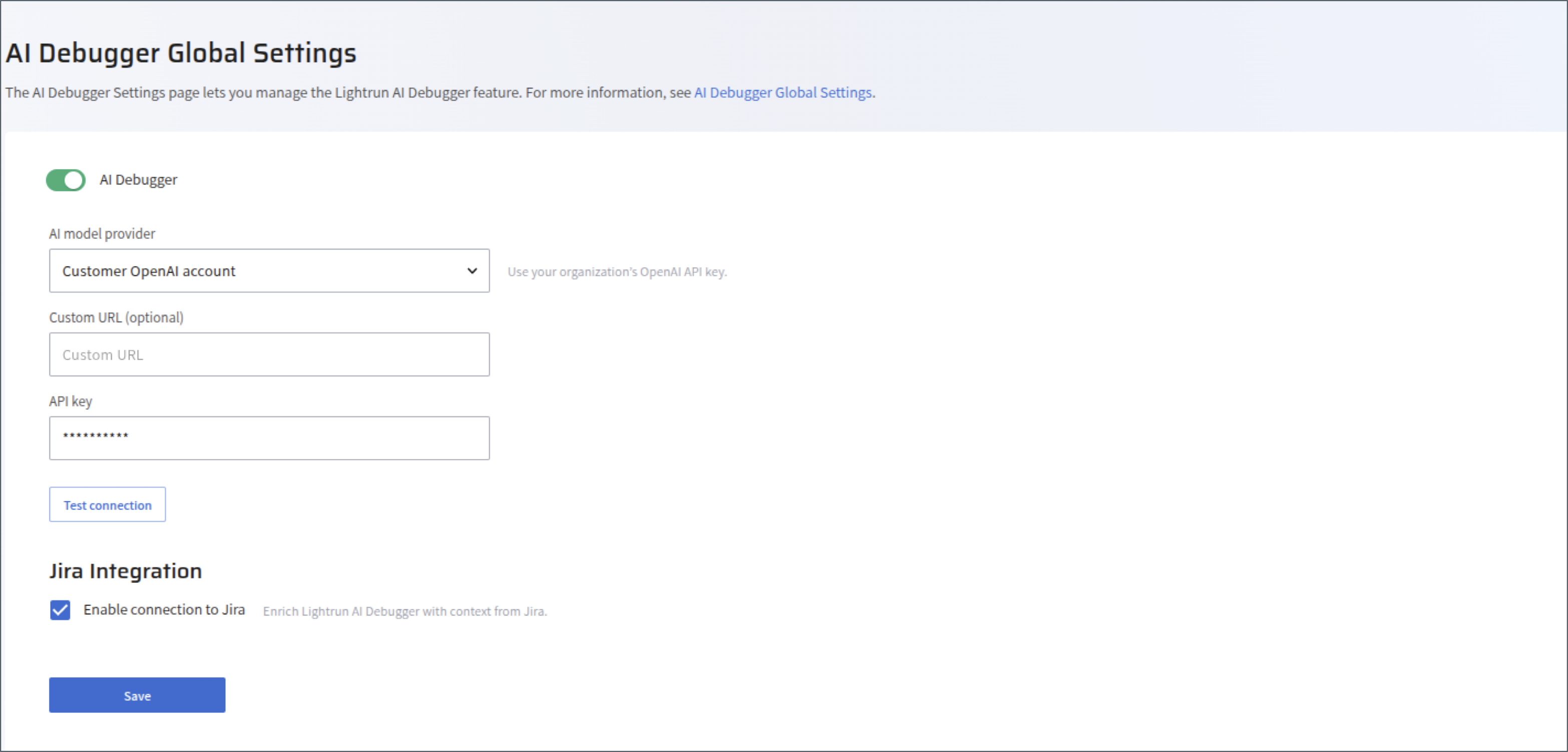Click the blue Save button
1568x752 pixels.
pyautogui.click(x=137, y=695)
